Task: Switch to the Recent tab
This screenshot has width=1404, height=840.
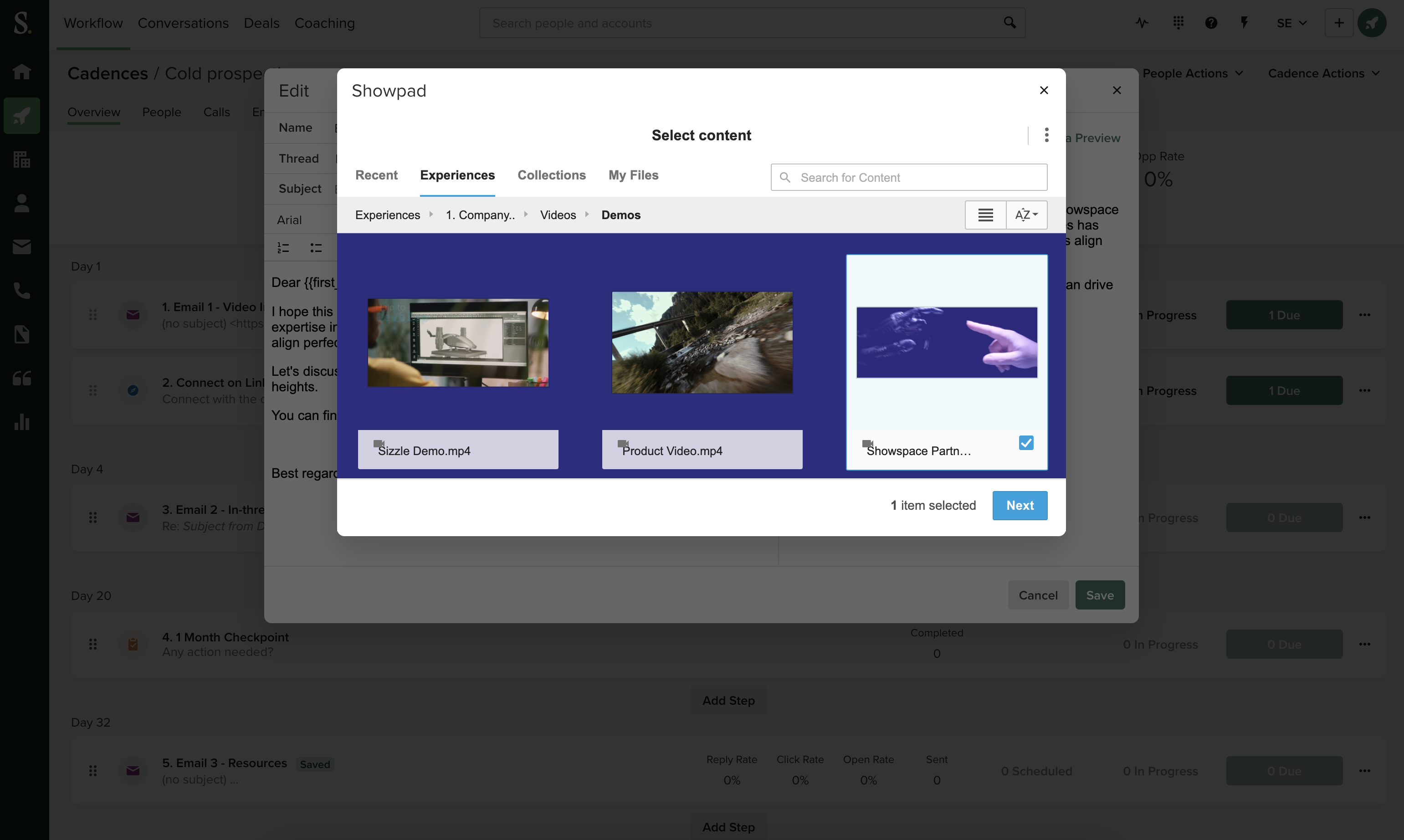Action: [x=376, y=175]
